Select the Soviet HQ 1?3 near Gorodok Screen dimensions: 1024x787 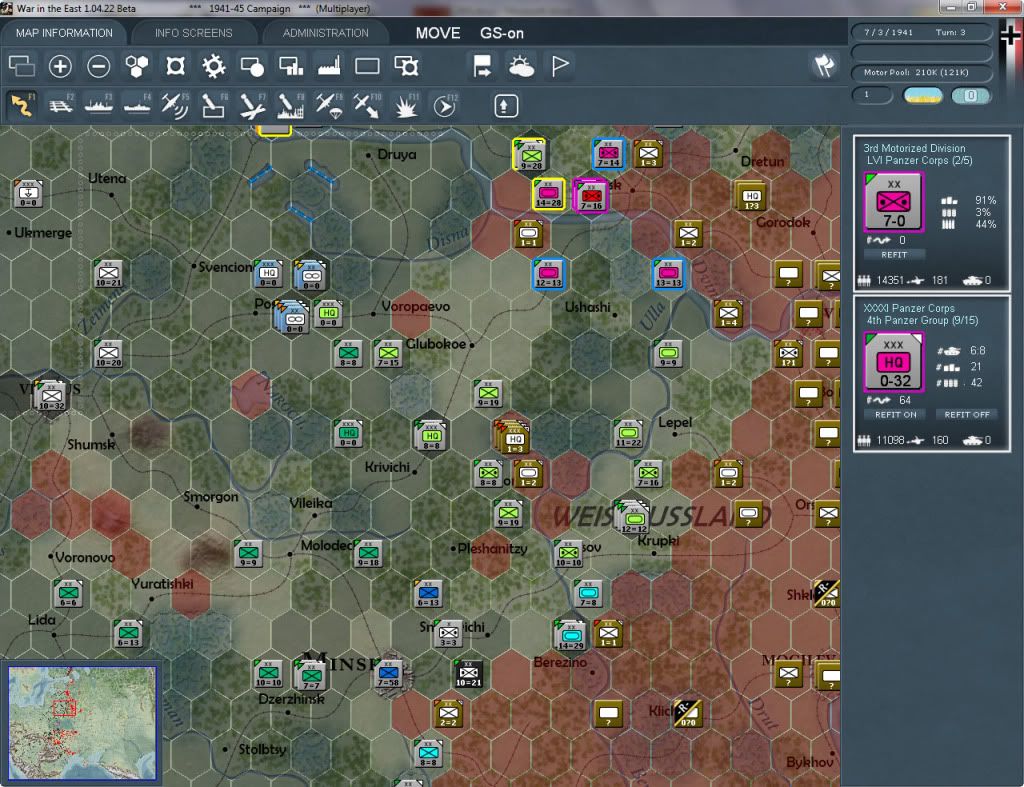pyautogui.click(x=752, y=196)
